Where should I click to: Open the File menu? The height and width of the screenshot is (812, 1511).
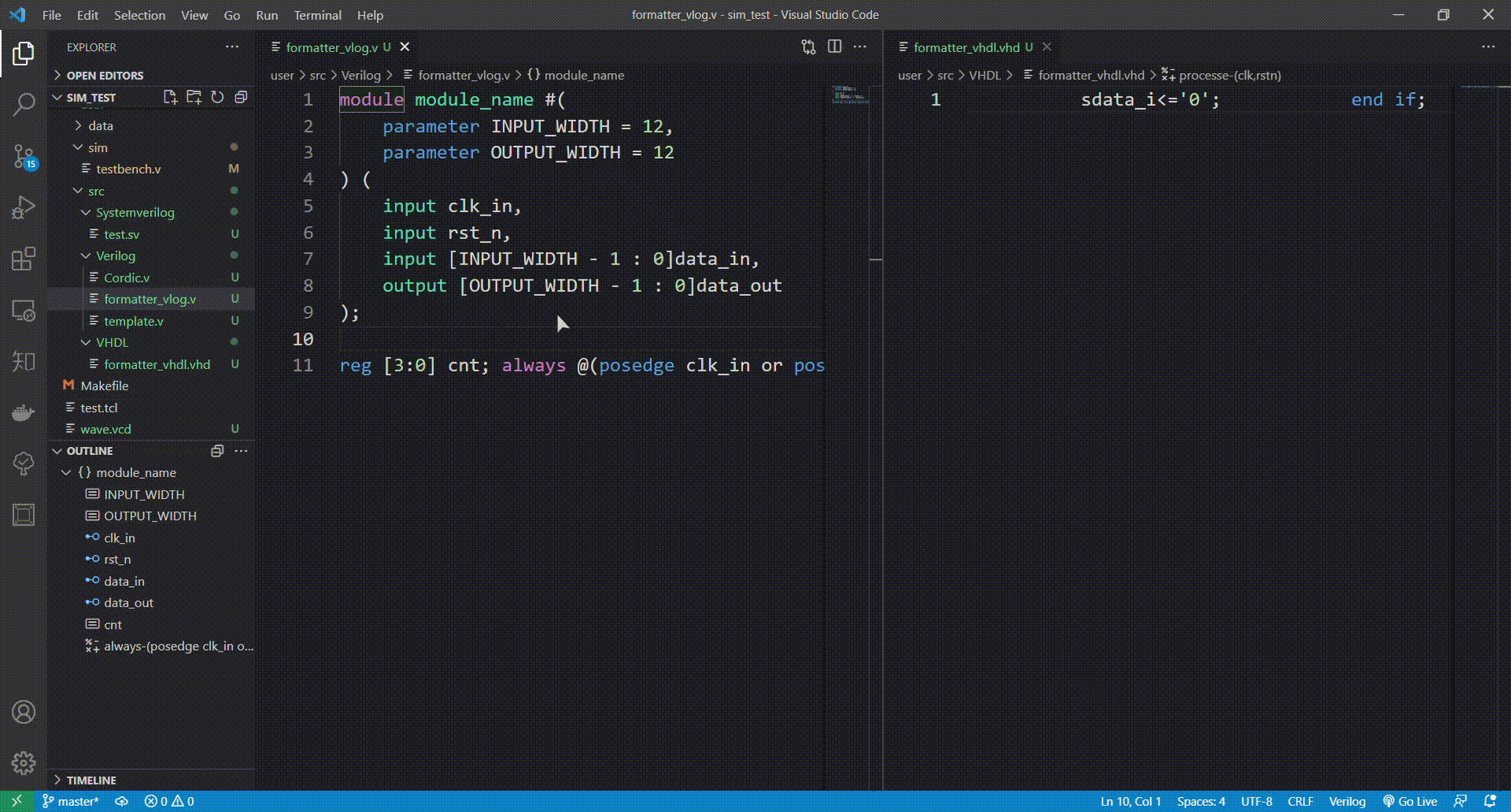pyautogui.click(x=52, y=15)
